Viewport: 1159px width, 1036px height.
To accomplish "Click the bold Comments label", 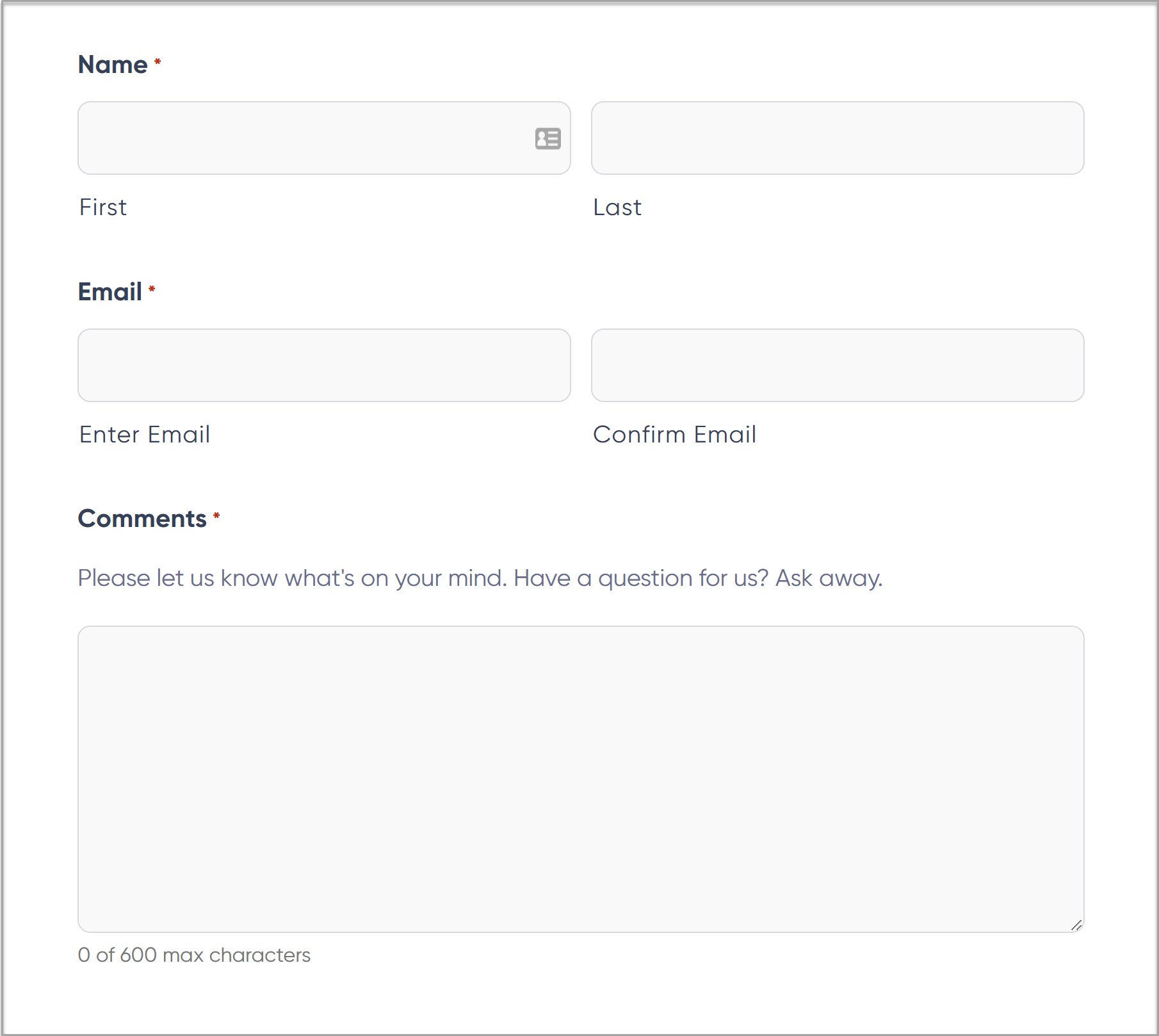I will pos(142,519).
